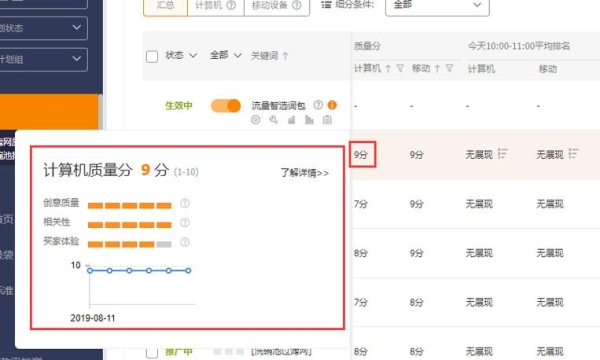Viewport: 600px width, 360px height.
Task: Sort by 关键词 column arrow
Action: (285, 56)
